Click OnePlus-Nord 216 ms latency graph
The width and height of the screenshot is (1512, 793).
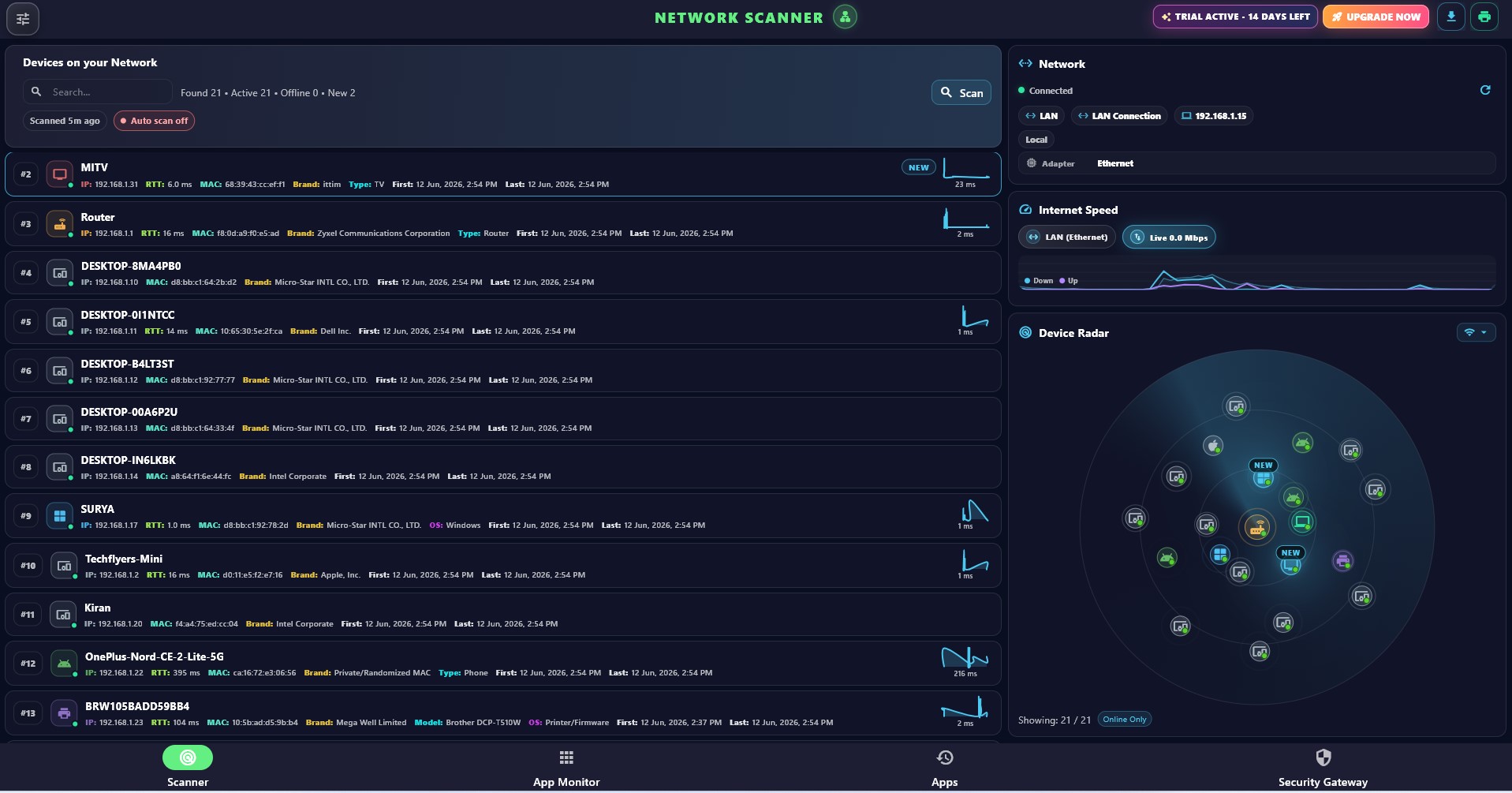coord(965,657)
